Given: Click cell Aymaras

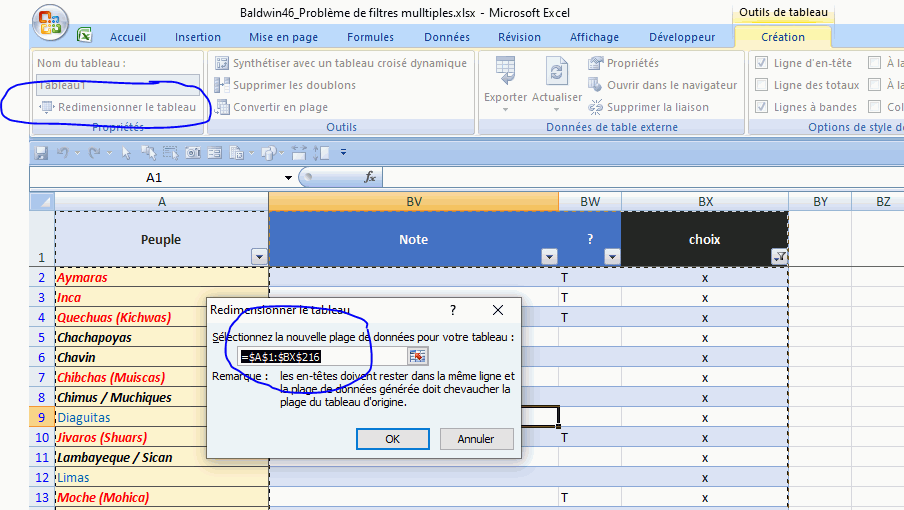Looking at the screenshot, I should (162, 277).
